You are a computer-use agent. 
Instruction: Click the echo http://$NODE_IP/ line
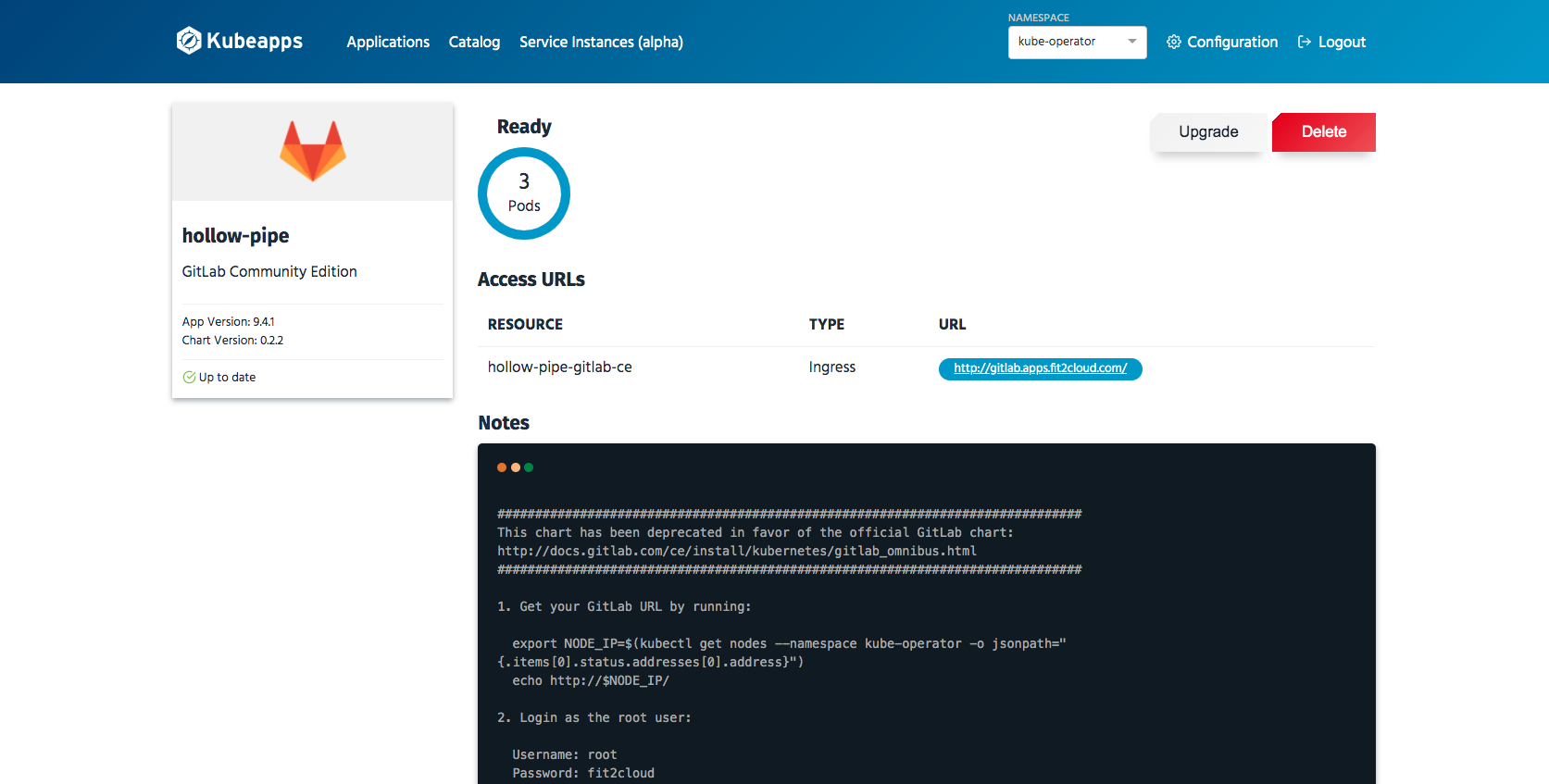pyautogui.click(x=591, y=680)
